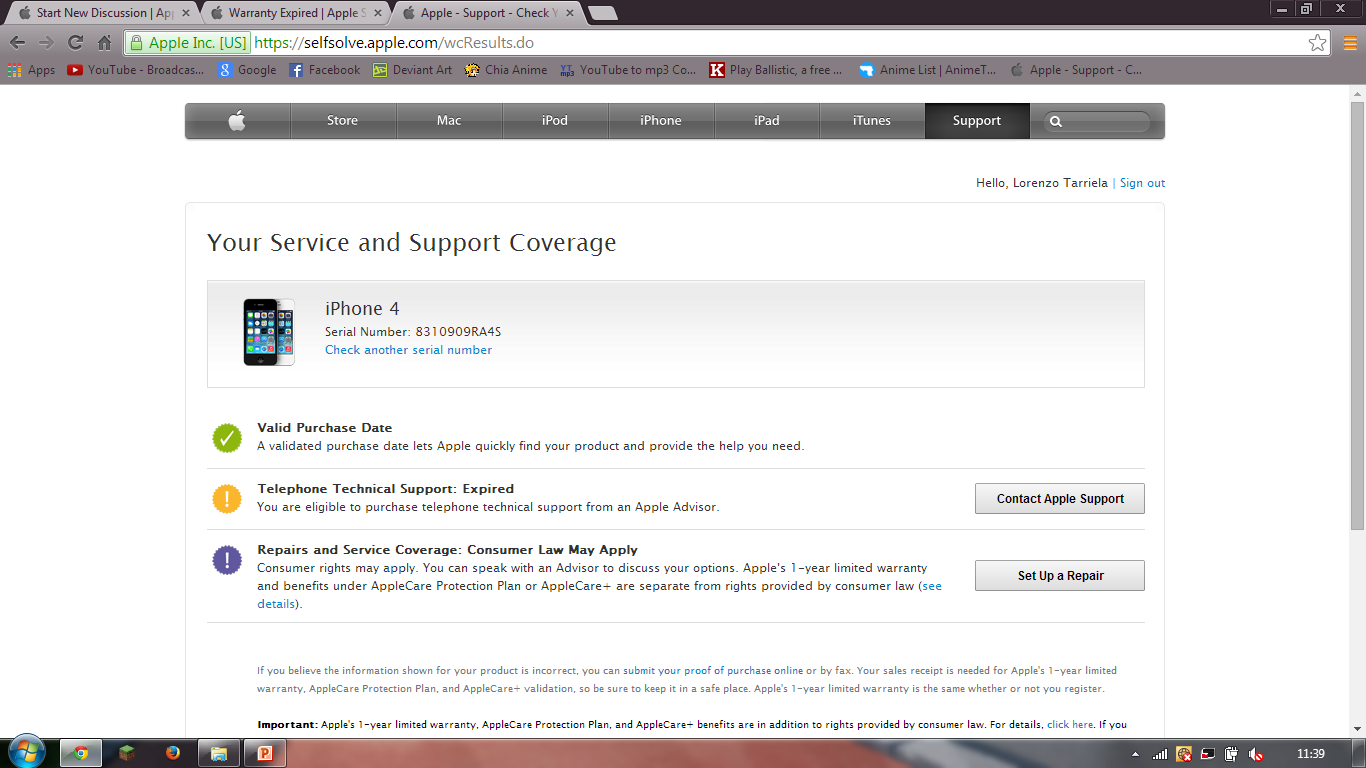Screen dimensions: 1366x768
Task: Click Check another serial number
Action: (408, 350)
